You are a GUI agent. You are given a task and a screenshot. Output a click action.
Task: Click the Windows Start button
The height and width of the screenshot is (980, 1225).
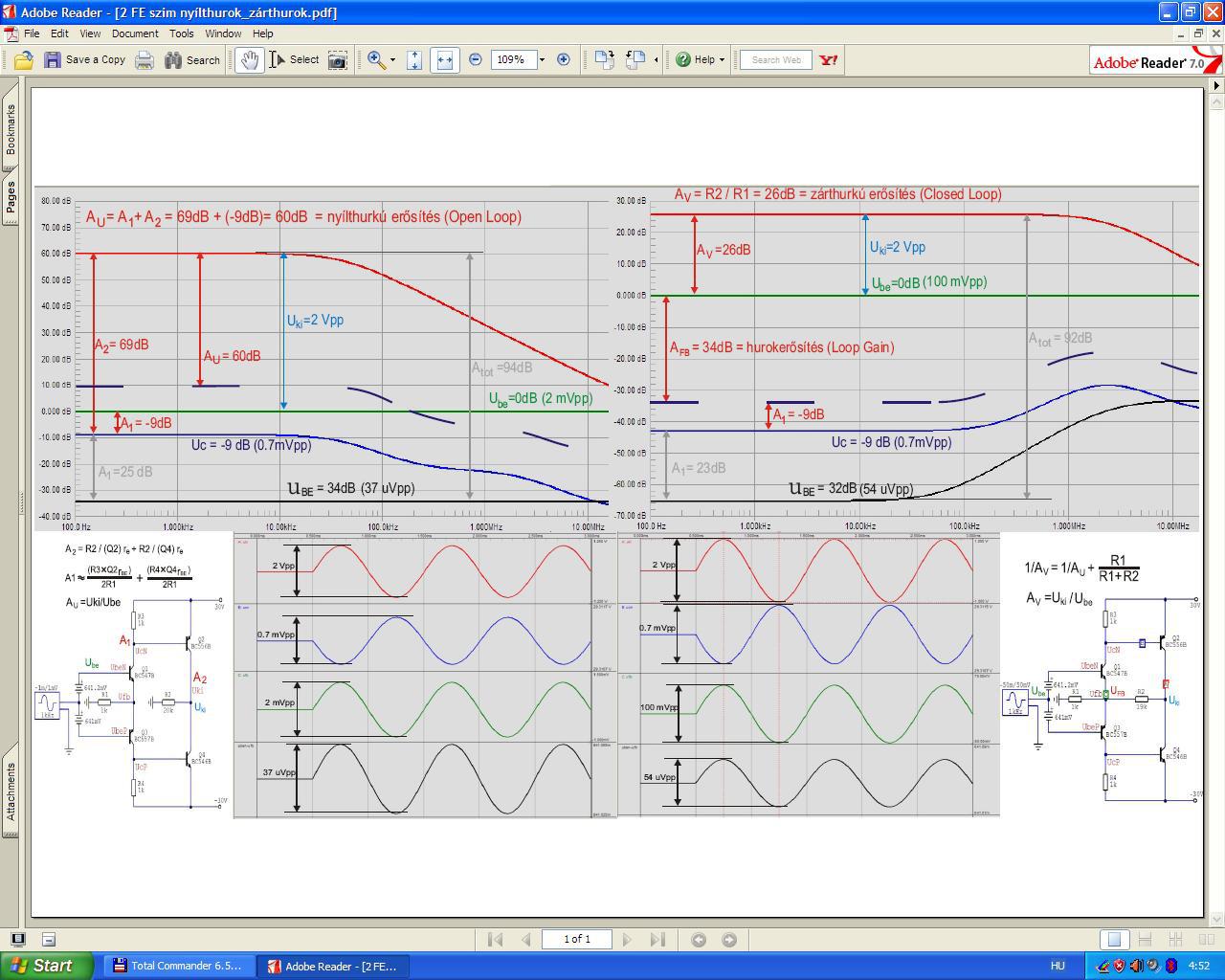tap(47, 966)
